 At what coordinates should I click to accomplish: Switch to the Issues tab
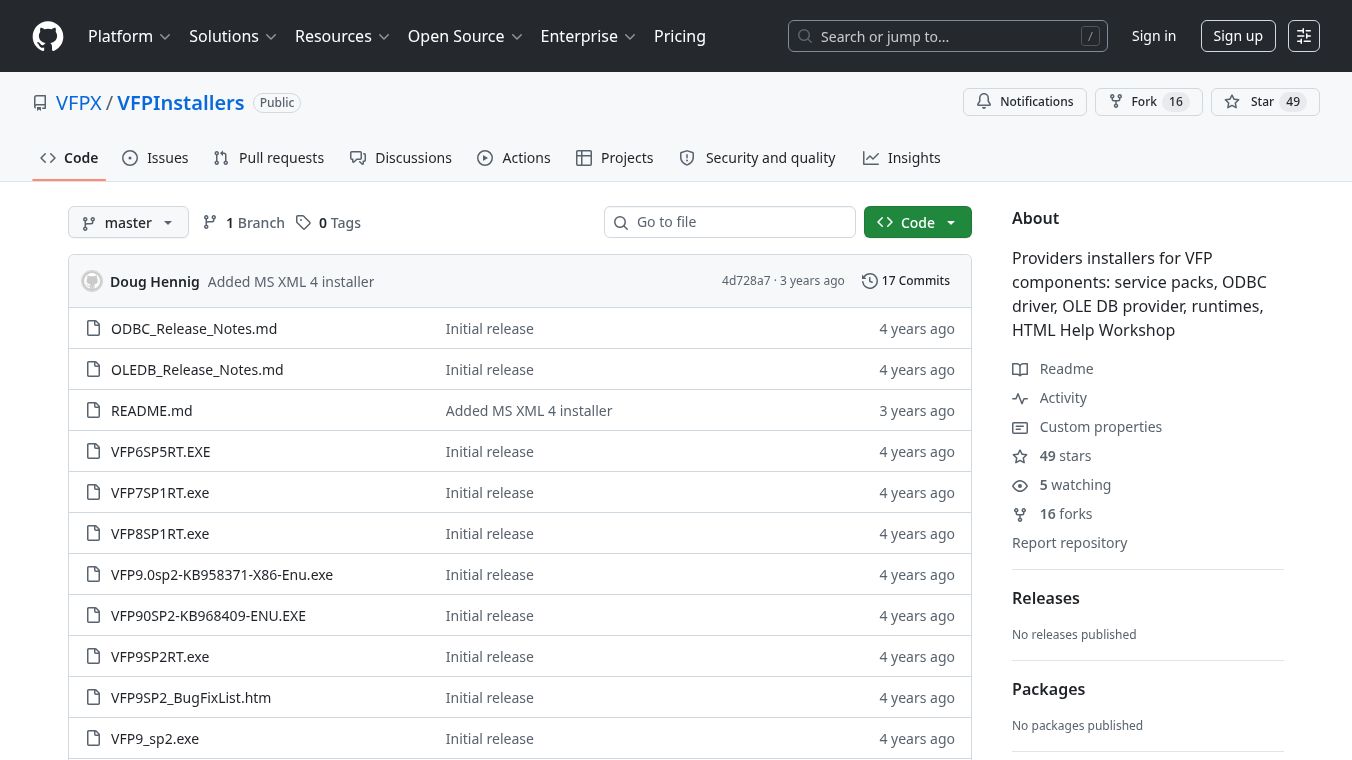[155, 158]
